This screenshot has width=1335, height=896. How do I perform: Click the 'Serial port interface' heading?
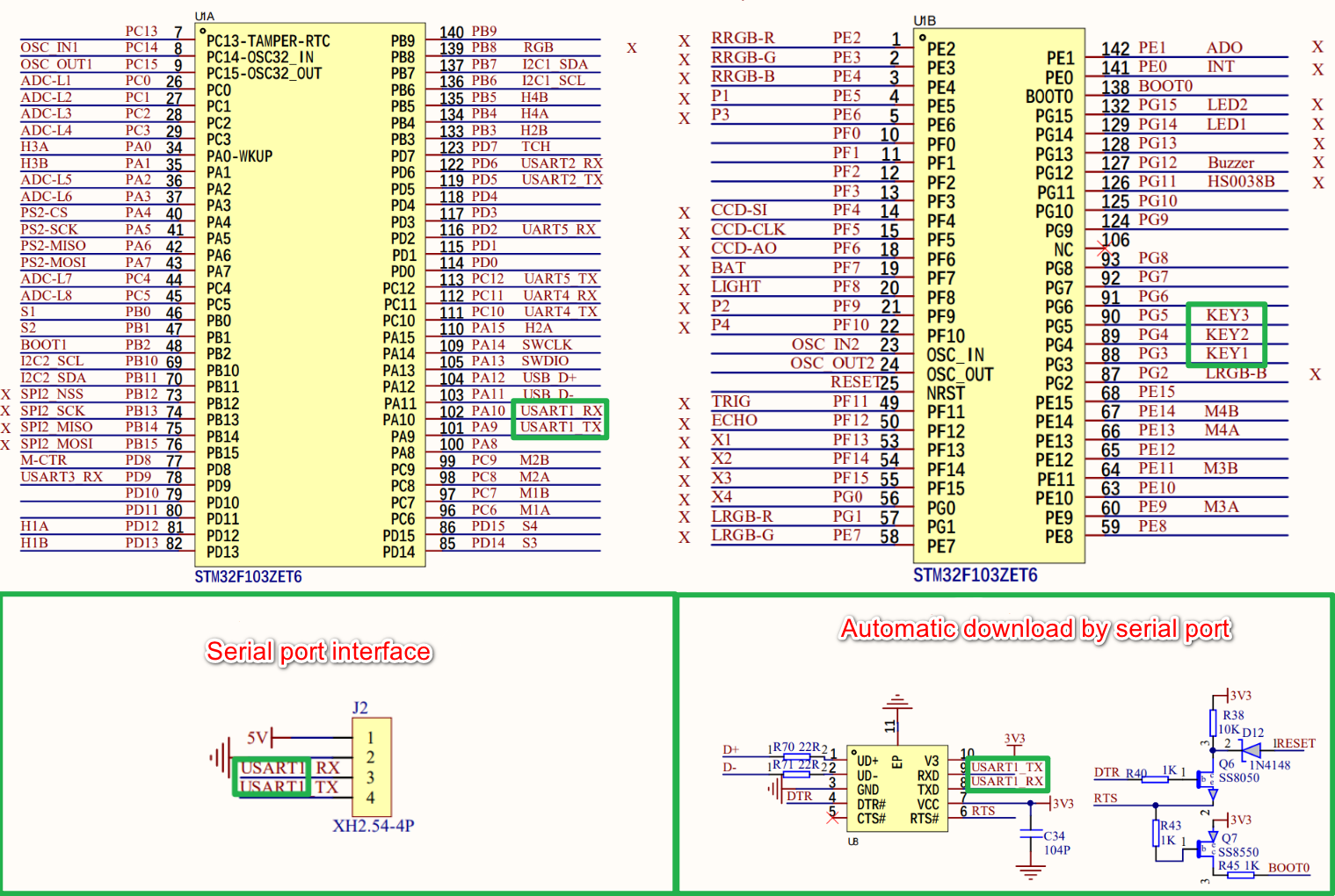[319, 652]
